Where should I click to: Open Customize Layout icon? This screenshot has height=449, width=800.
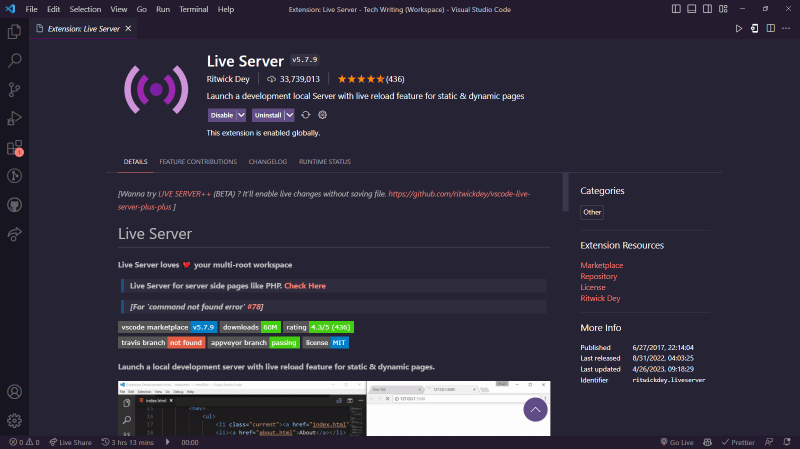[x=723, y=9]
